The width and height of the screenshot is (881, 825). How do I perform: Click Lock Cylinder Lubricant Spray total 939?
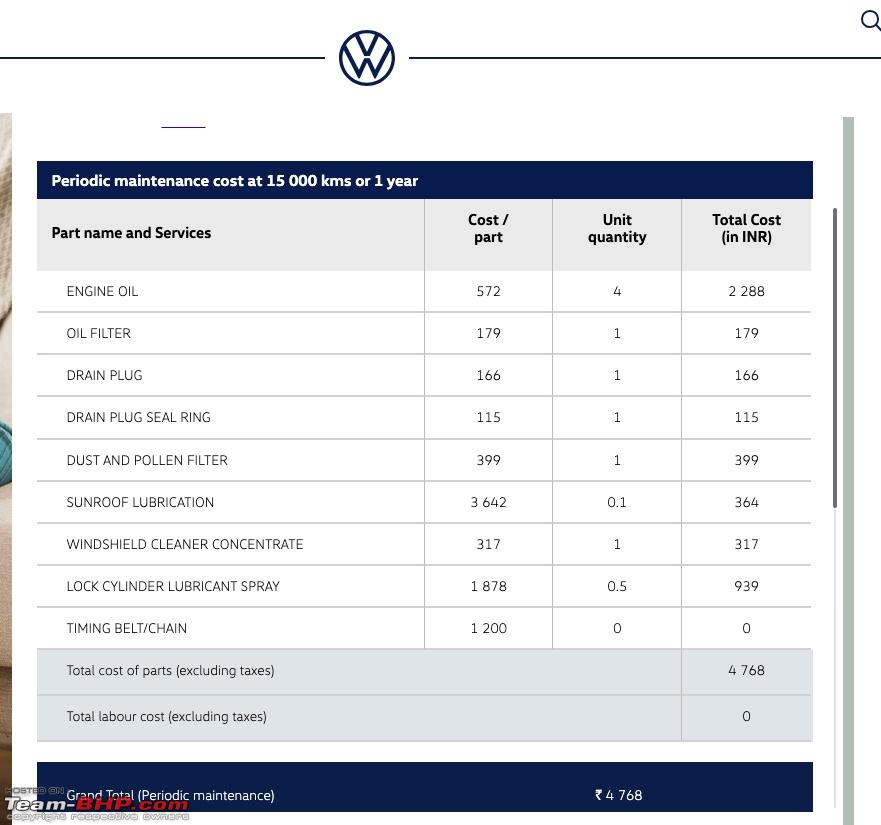746,586
